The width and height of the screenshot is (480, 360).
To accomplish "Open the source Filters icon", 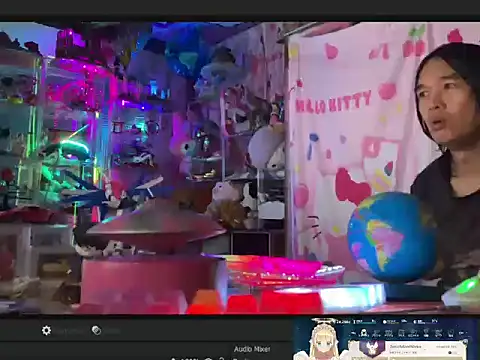I will tap(96, 330).
